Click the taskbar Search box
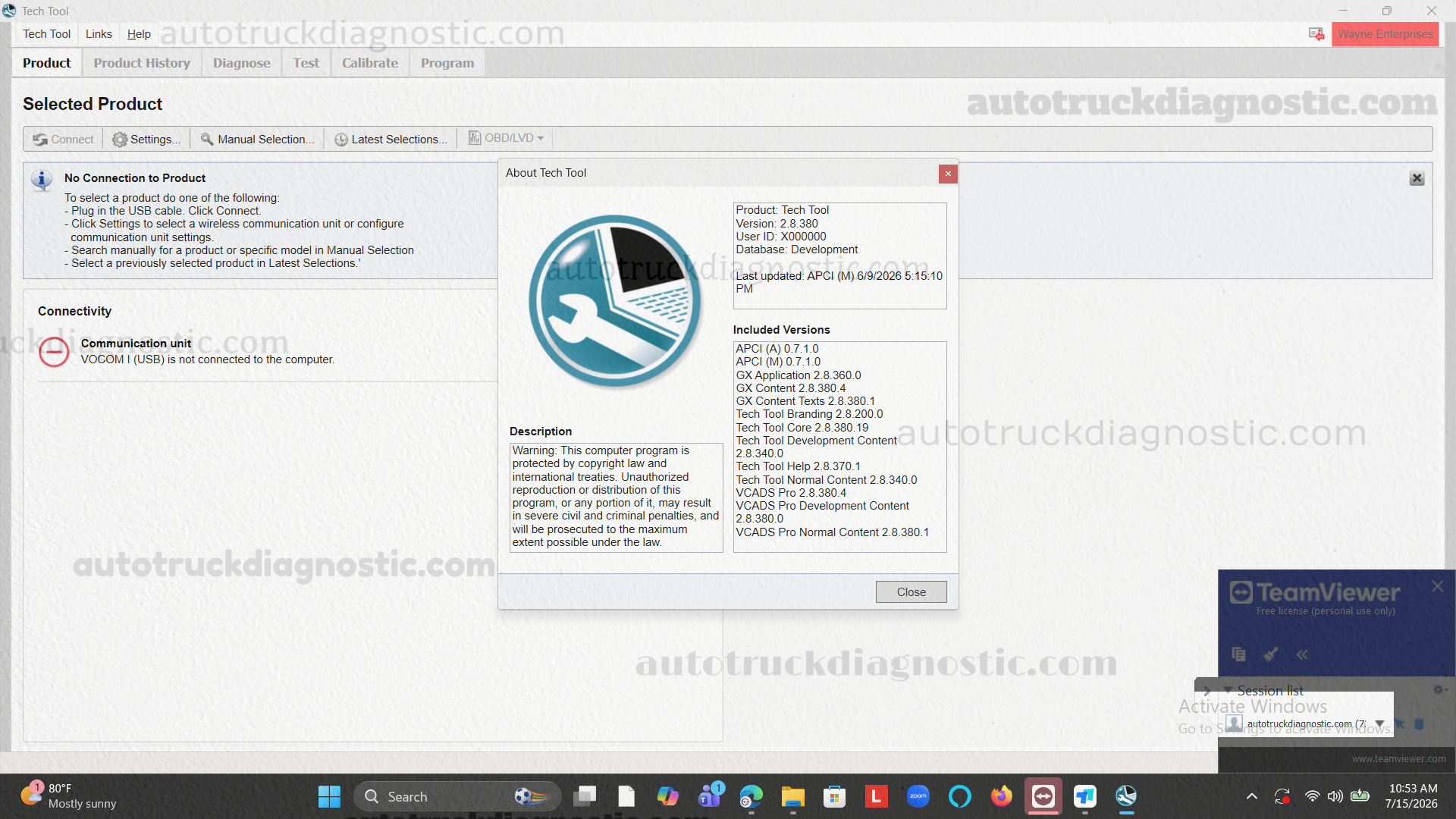Image resolution: width=1456 pixels, height=819 pixels. (x=457, y=796)
